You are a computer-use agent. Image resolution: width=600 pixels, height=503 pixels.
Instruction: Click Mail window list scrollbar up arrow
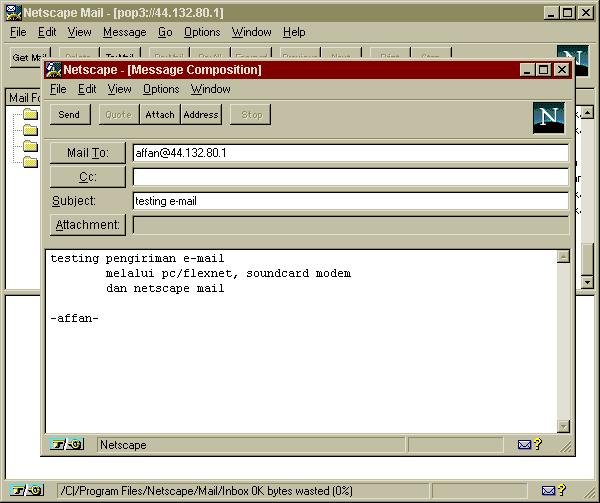(x=587, y=112)
